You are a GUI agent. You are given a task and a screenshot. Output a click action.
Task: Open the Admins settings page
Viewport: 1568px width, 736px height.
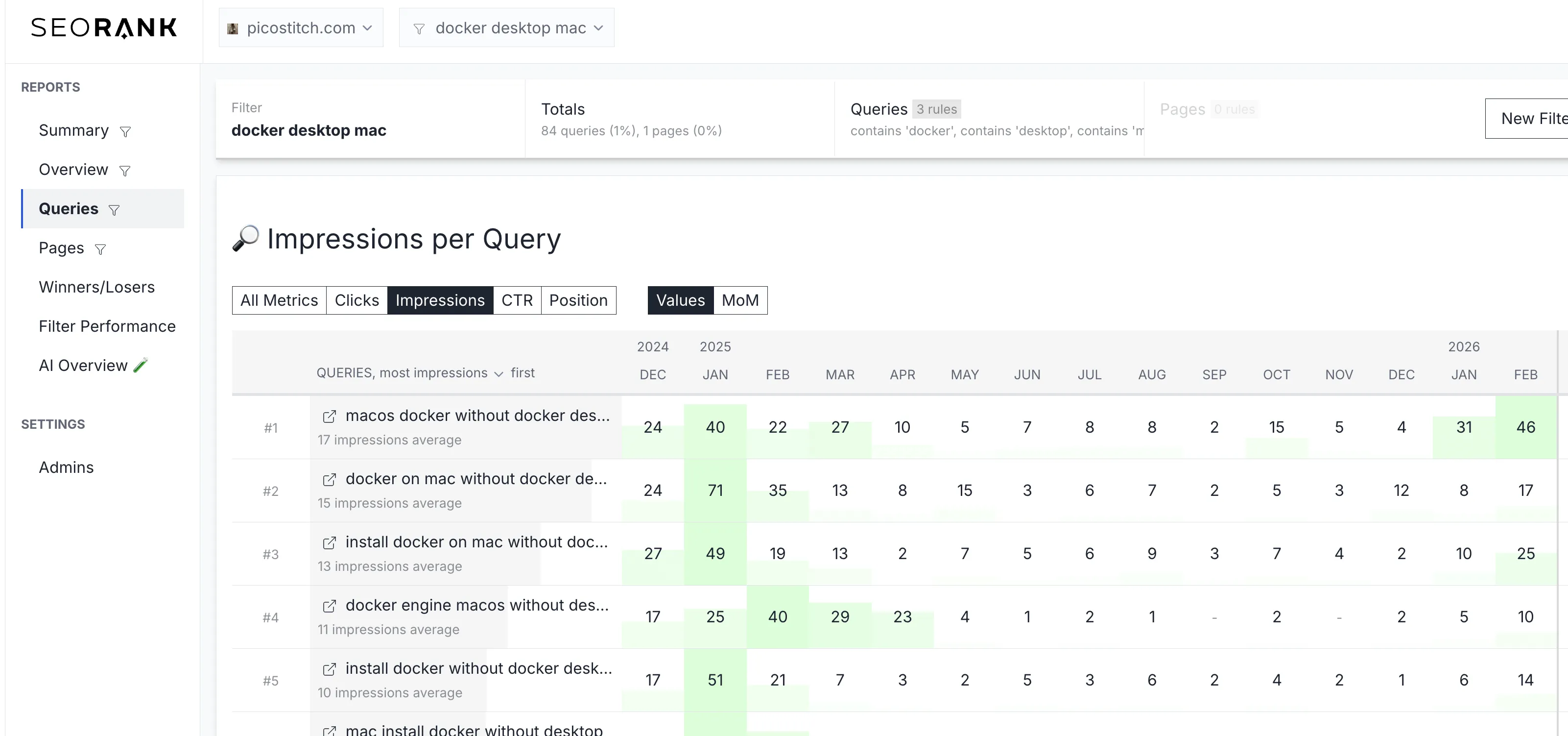tap(66, 467)
